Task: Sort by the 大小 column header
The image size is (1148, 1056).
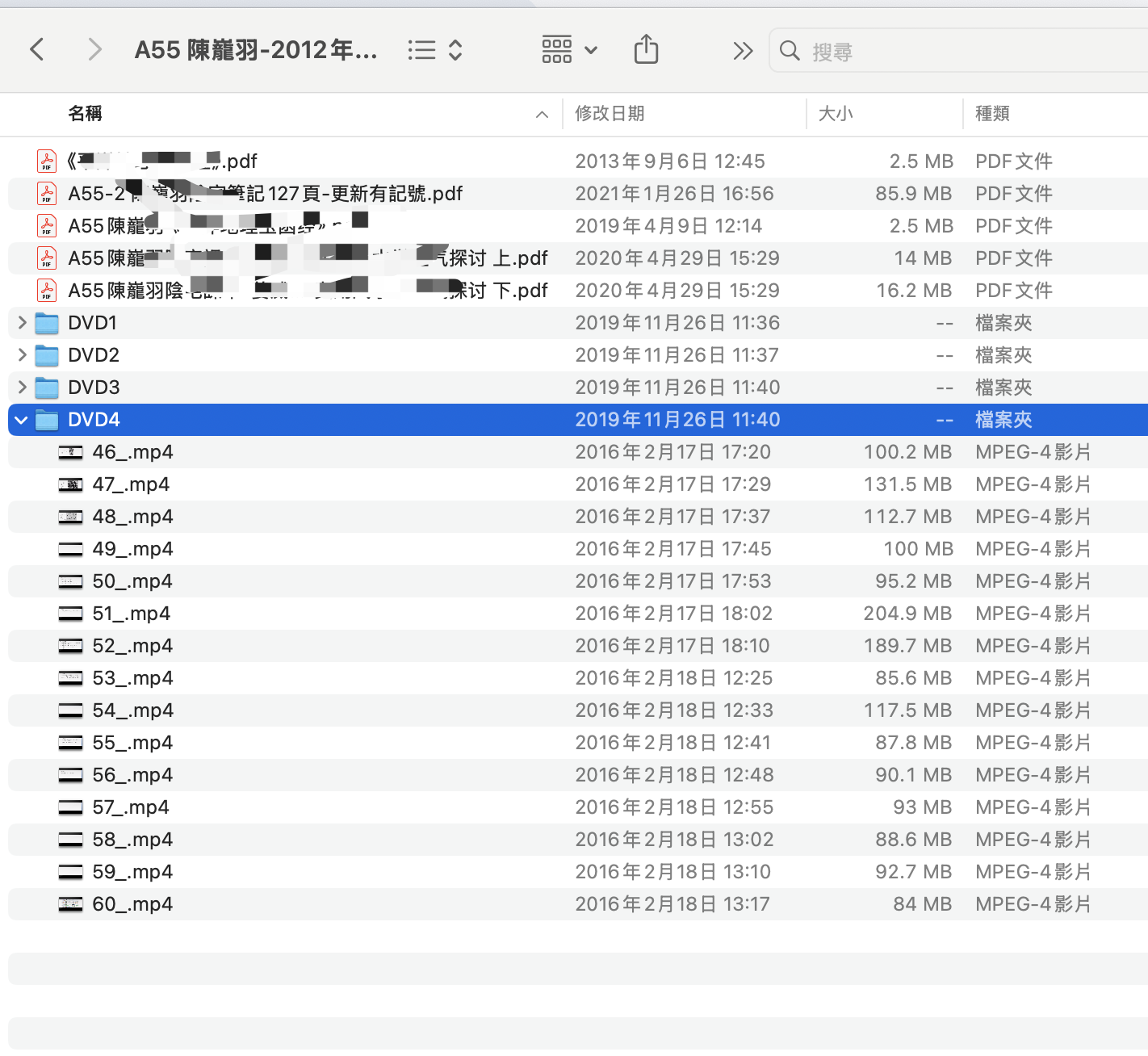Action: 836,114
